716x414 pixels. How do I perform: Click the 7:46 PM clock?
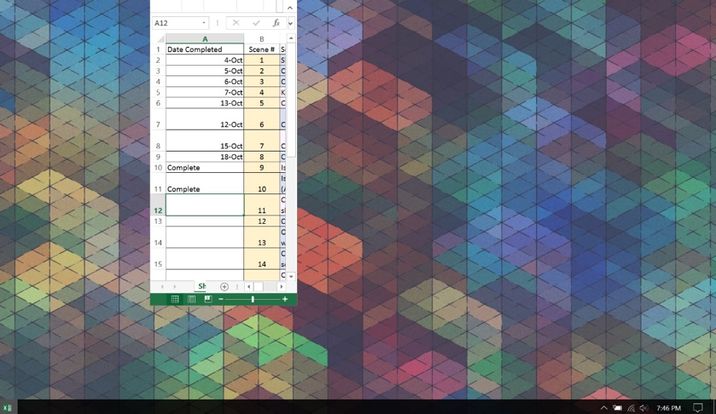669,408
